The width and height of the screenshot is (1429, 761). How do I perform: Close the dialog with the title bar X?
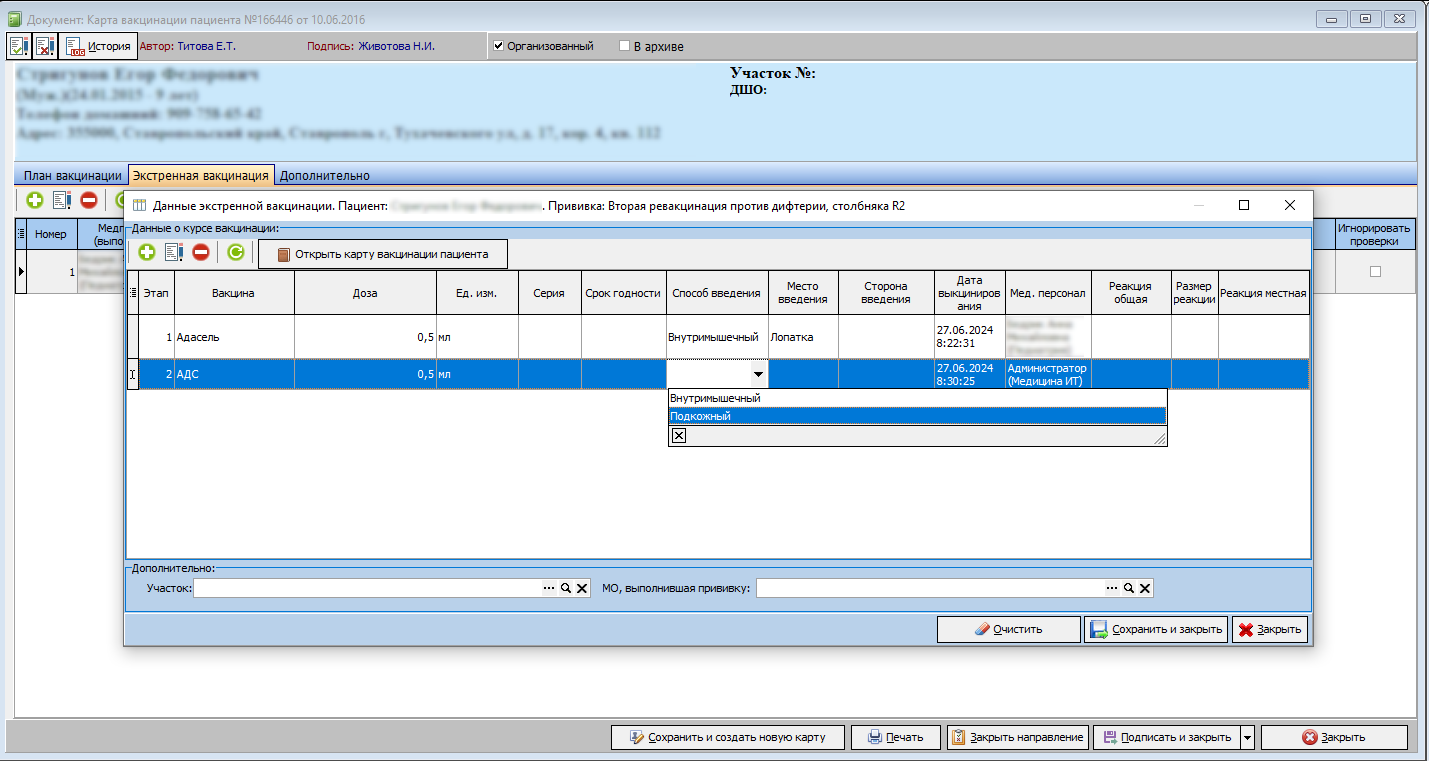click(1290, 205)
